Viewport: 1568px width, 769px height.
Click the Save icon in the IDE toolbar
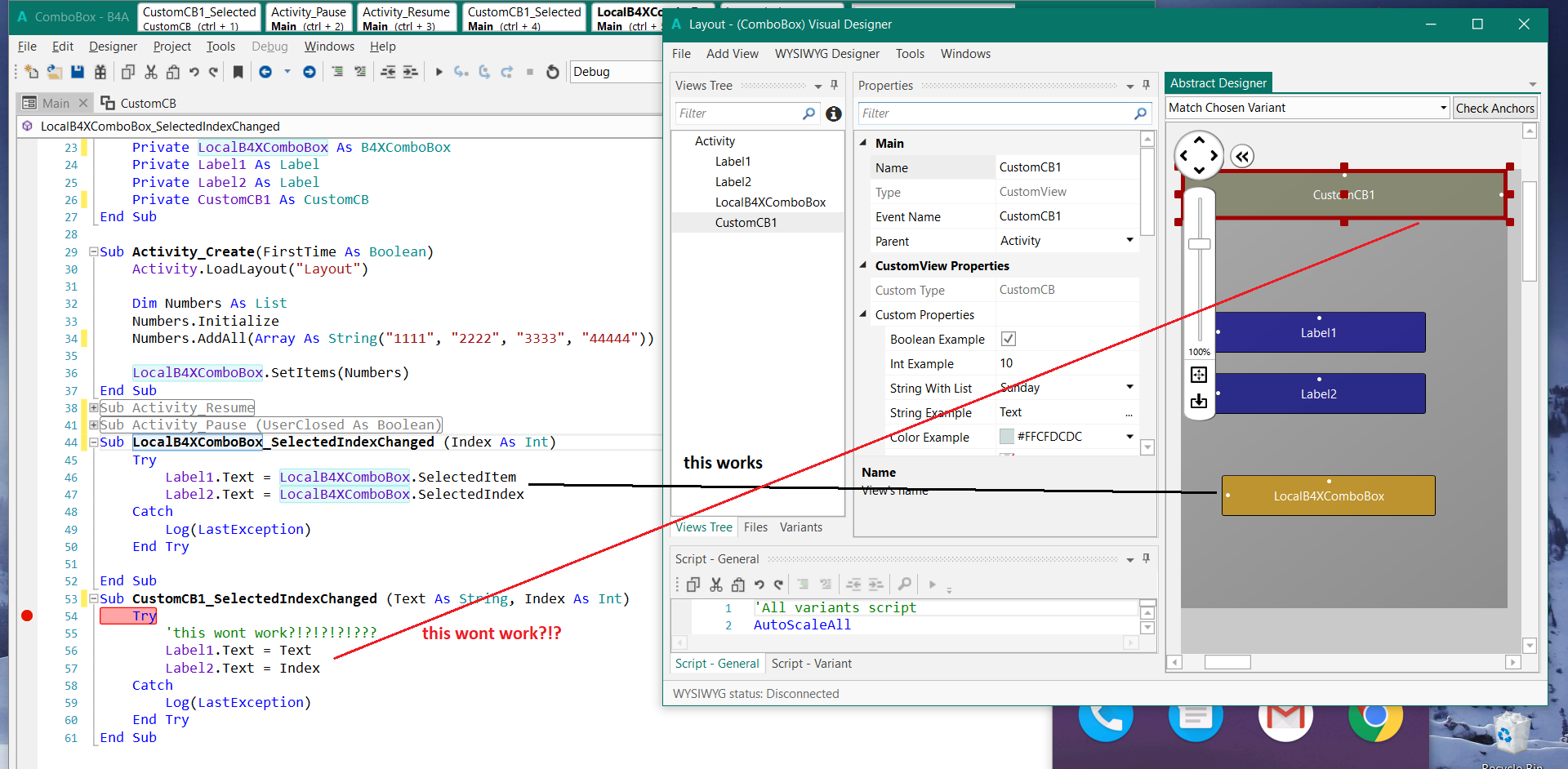[x=78, y=72]
